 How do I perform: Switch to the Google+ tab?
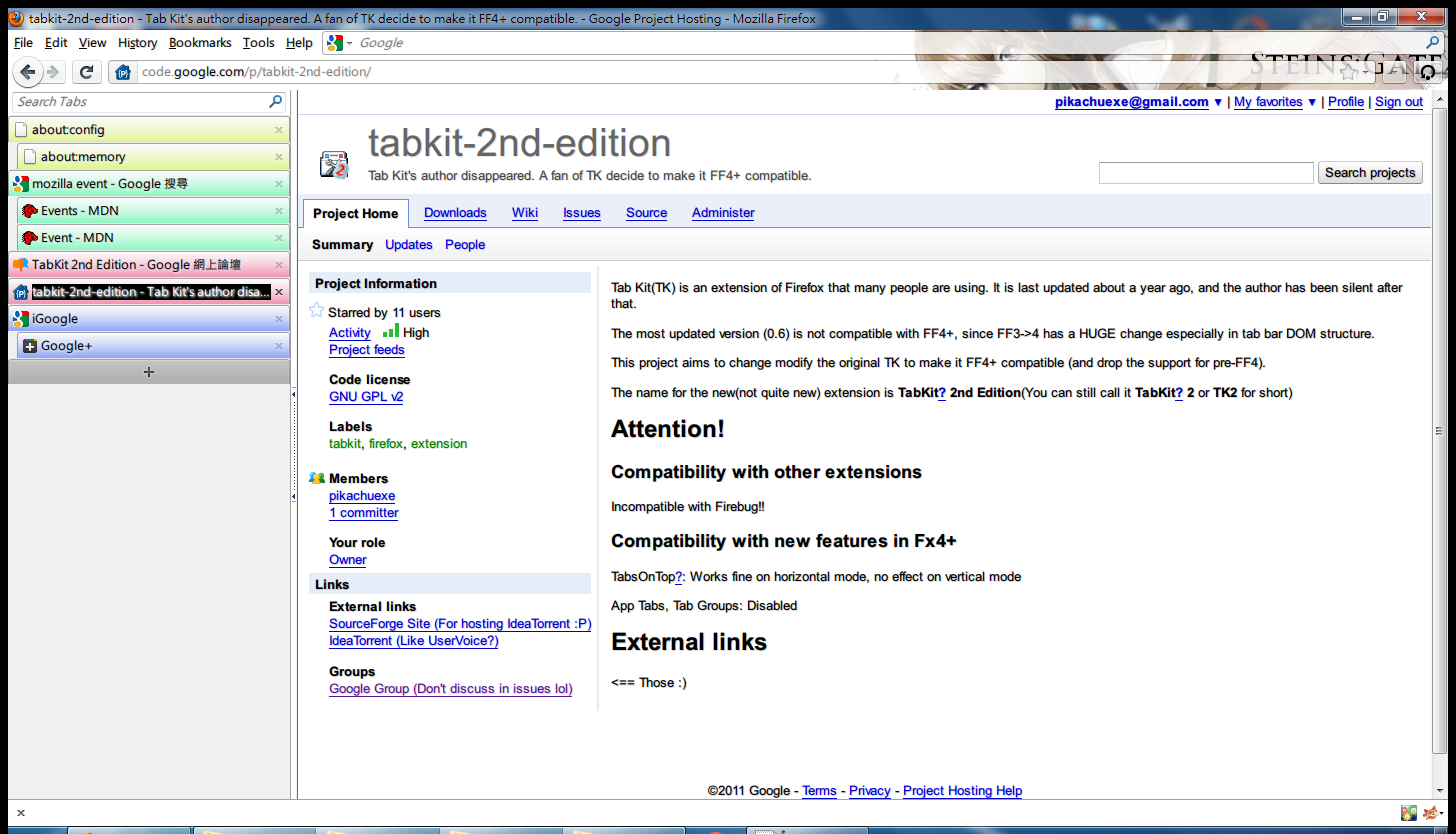click(x=153, y=346)
